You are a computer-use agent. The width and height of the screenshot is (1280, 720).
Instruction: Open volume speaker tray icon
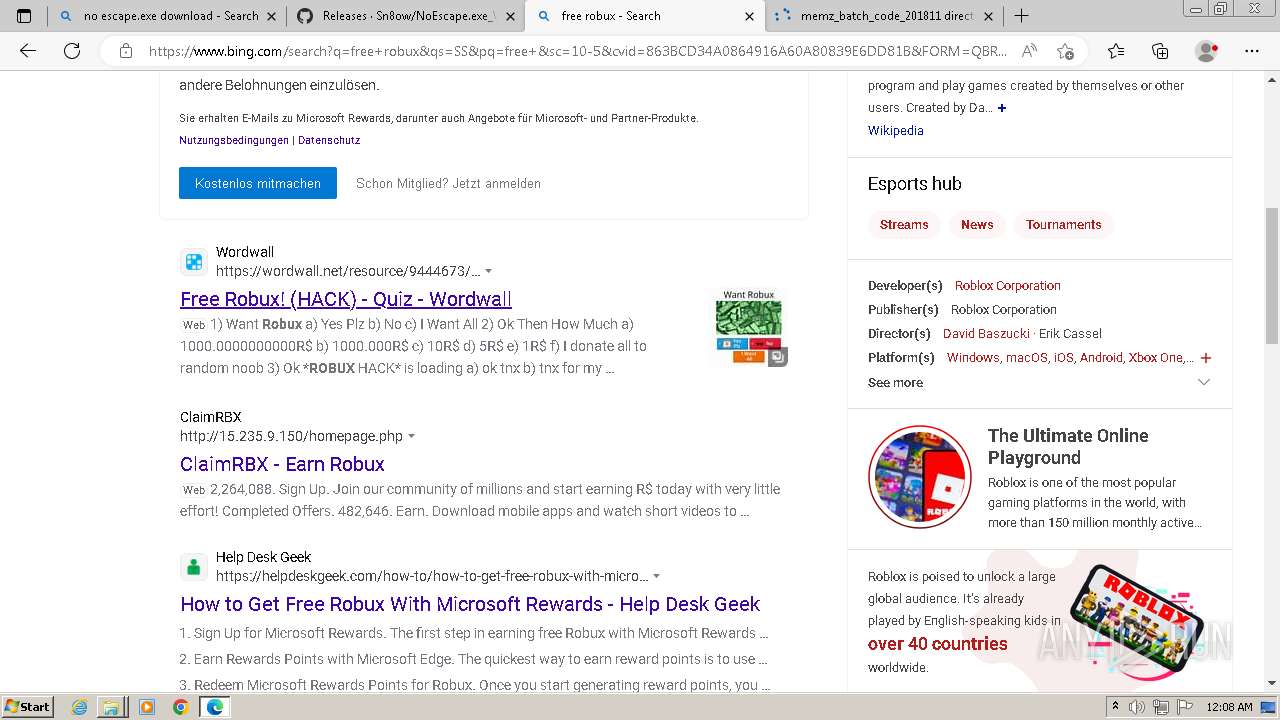pos(1138,707)
